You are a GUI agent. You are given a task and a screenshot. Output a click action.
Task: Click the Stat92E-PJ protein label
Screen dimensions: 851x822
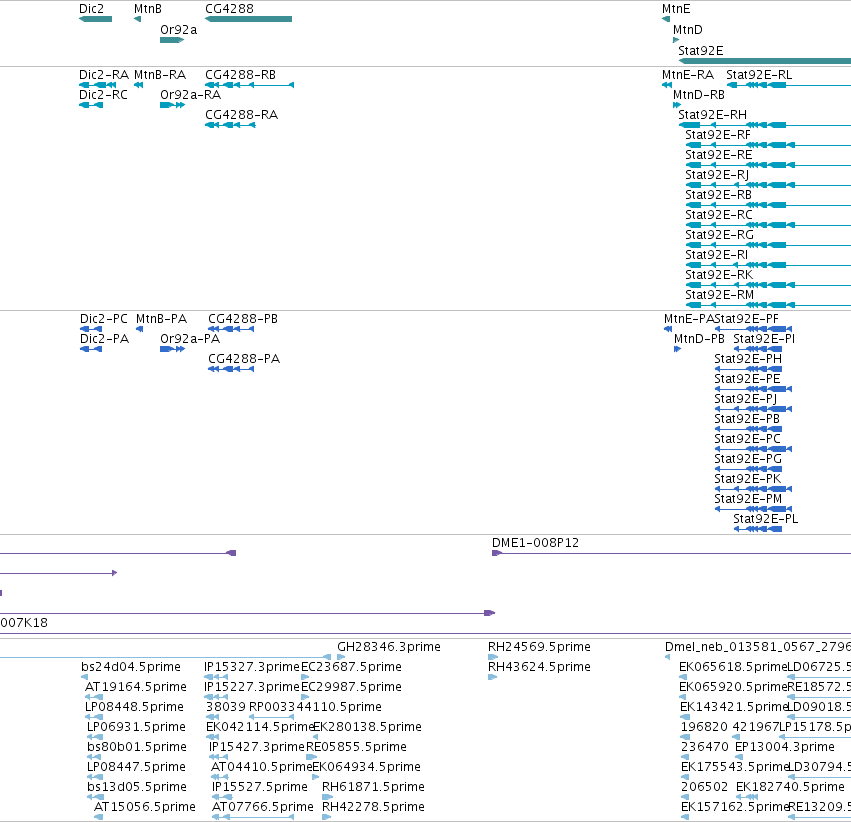(x=746, y=399)
